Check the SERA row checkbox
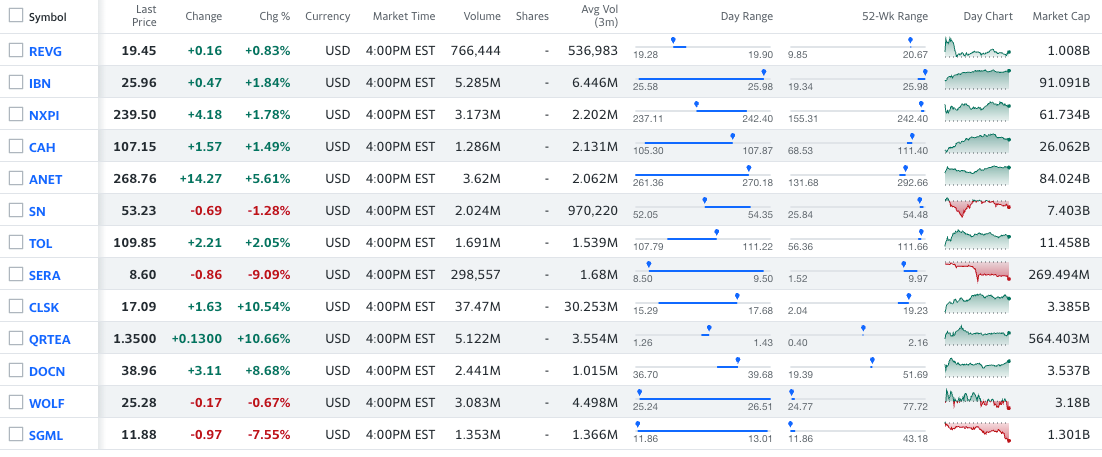Screen dimensions: 1102x457 click(15, 274)
